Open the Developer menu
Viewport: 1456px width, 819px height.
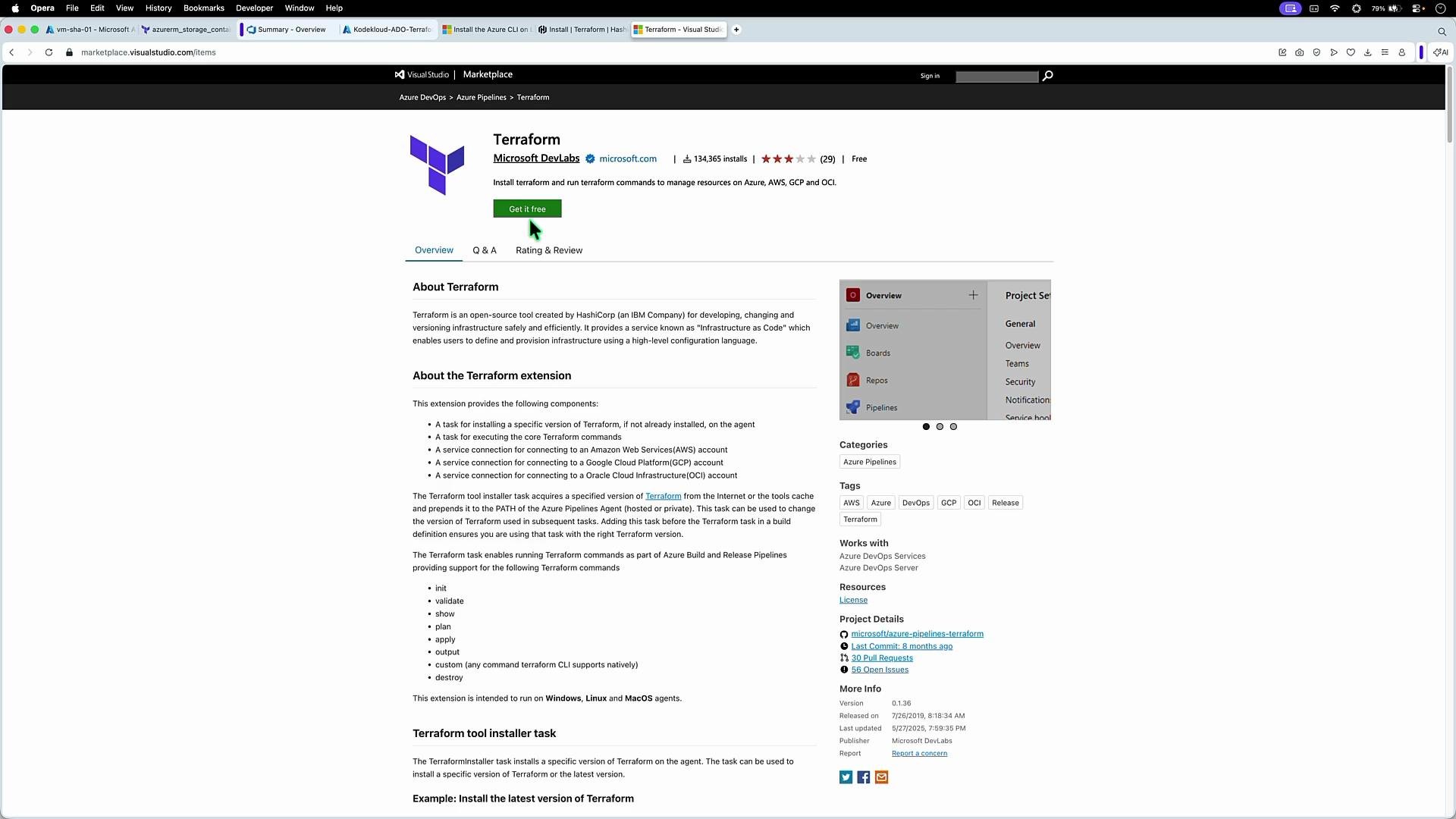(x=254, y=8)
